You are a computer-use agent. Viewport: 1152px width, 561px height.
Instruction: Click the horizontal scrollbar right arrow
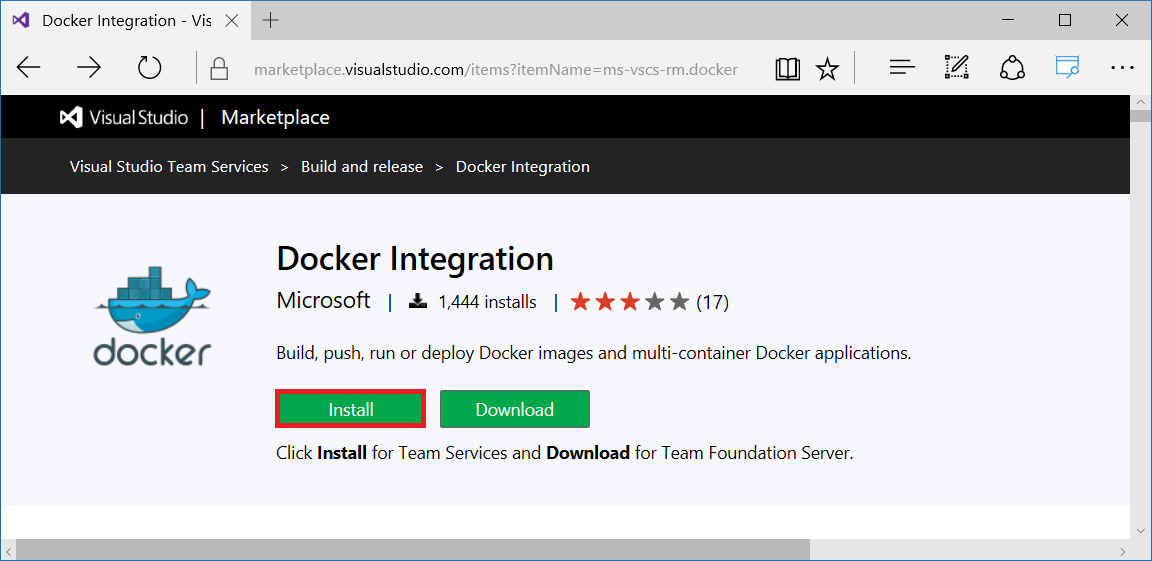1123,551
